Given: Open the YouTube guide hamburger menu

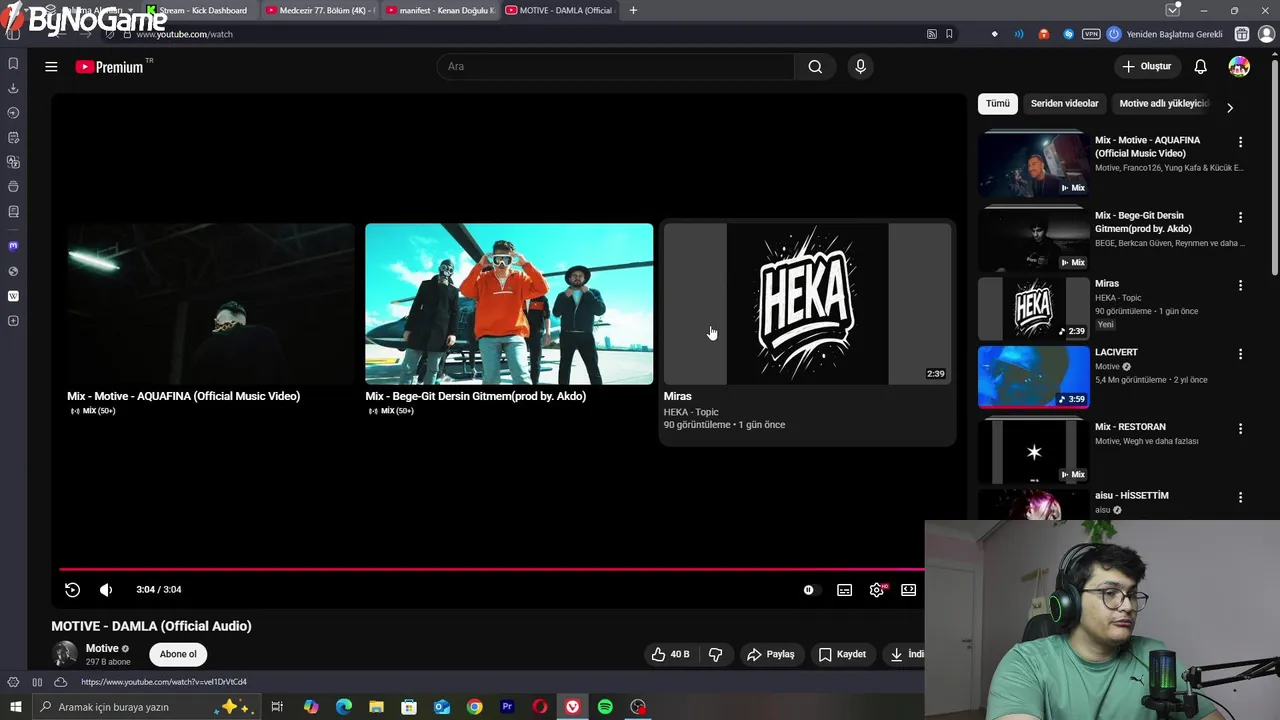Looking at the screenshot, I should pyautogui.click(x=51, y=67).
